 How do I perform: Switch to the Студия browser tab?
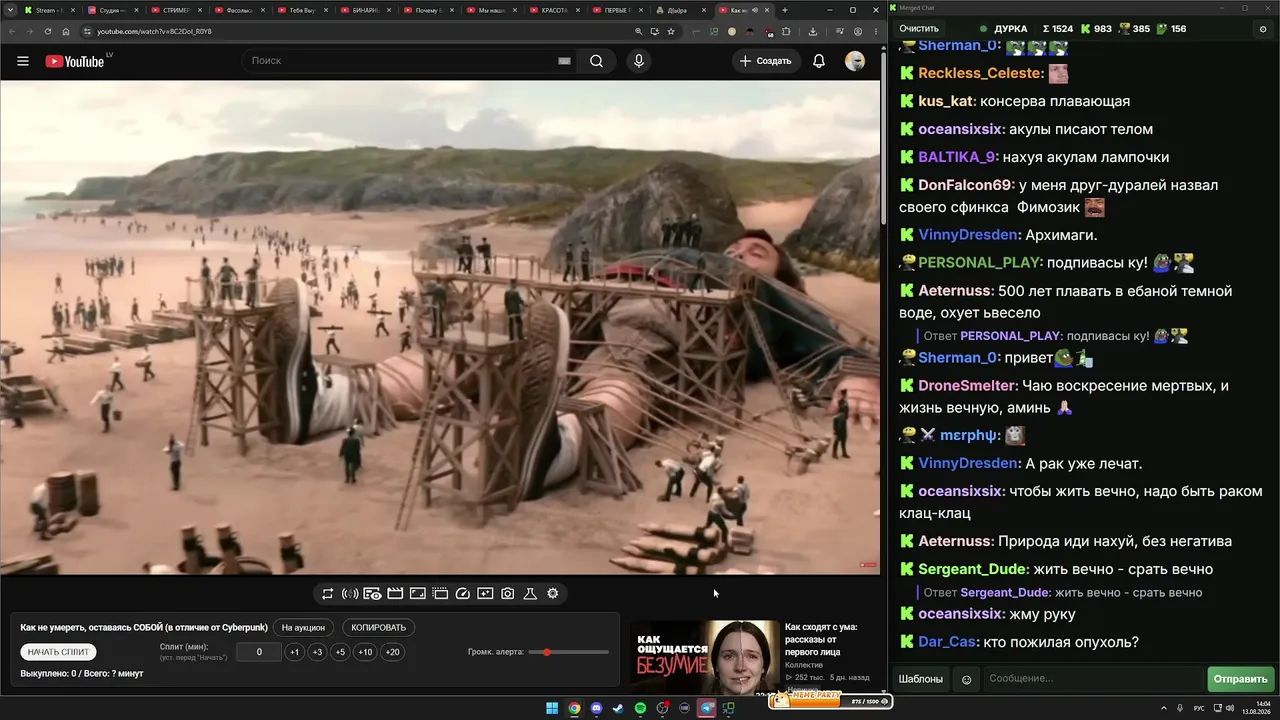click(112, 10)
